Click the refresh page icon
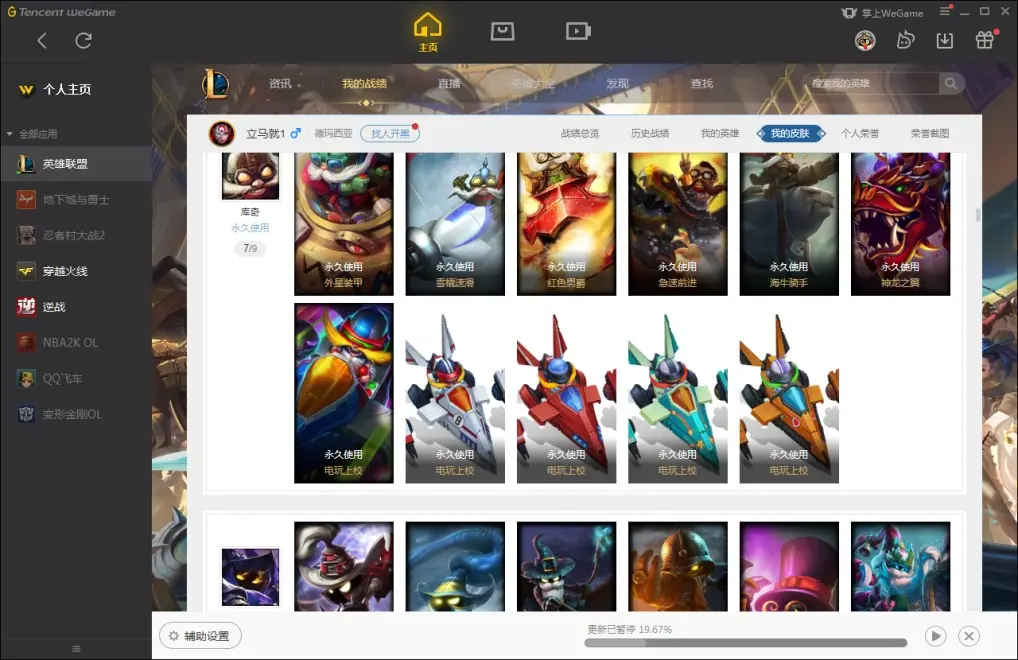 [83, 41]
